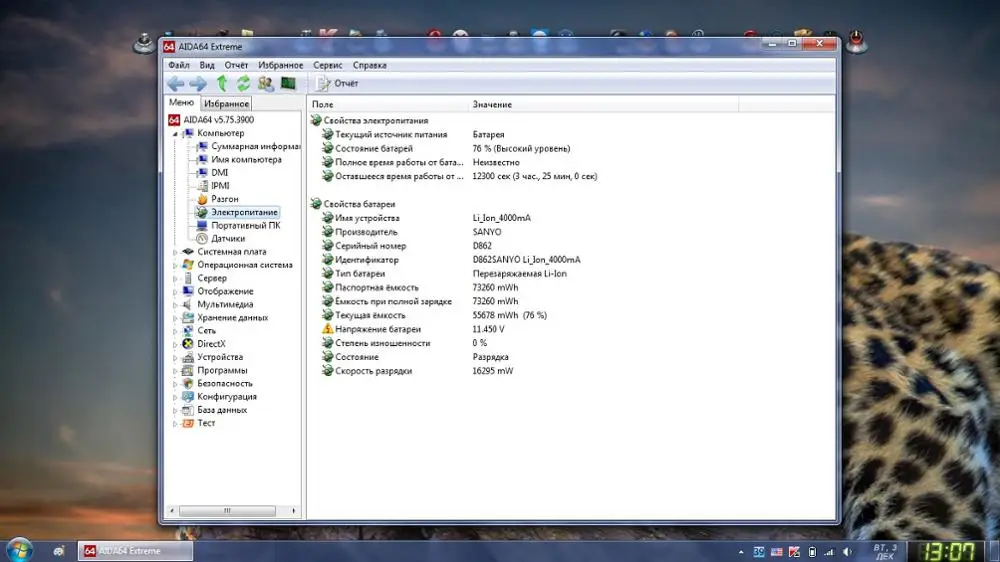Switch to the Избранное tab
The image size is (1000, 562).
[x=226, y=104]
